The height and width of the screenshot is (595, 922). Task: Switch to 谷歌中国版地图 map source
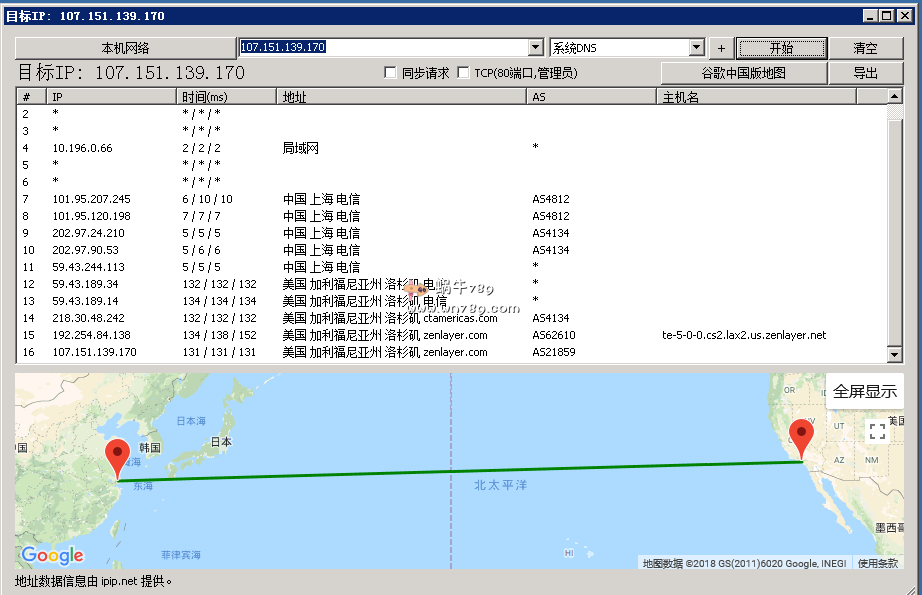(x=743, y=73)
